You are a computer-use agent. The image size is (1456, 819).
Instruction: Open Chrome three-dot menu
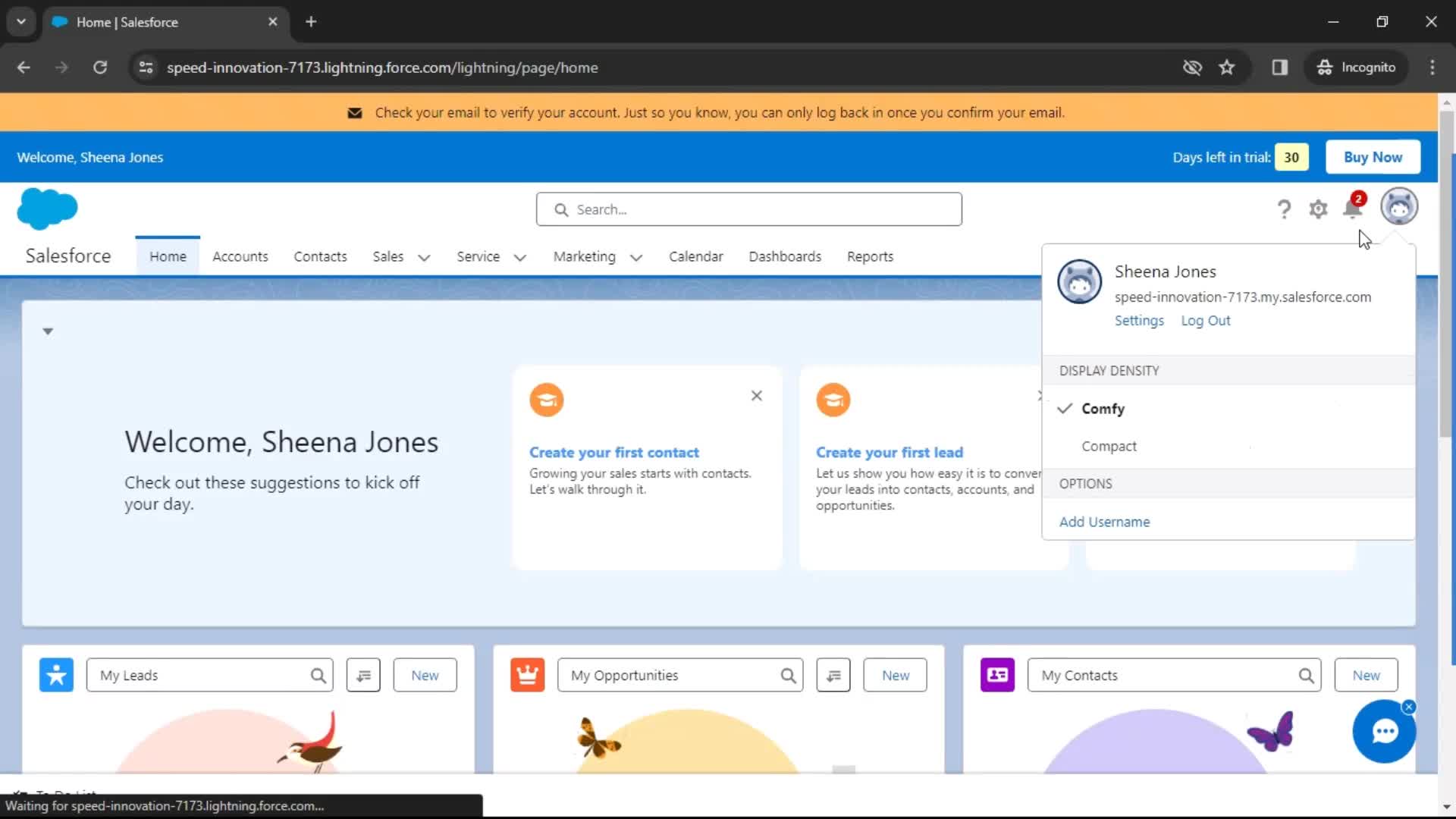[1432, 67]
